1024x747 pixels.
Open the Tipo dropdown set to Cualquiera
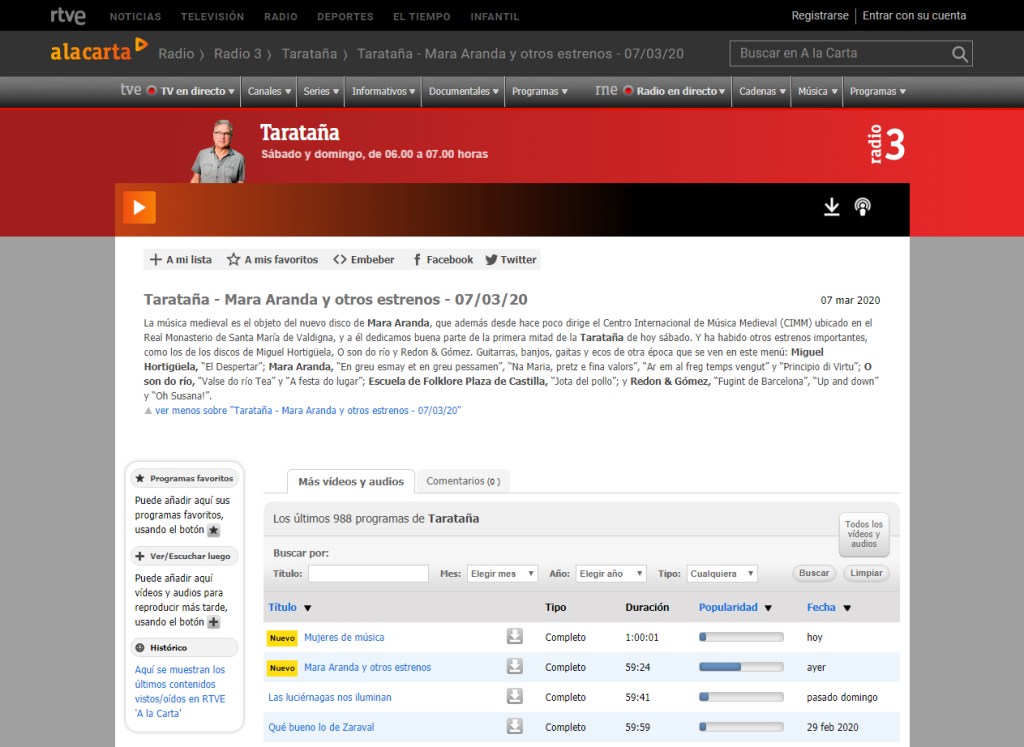tap(721, 574)
